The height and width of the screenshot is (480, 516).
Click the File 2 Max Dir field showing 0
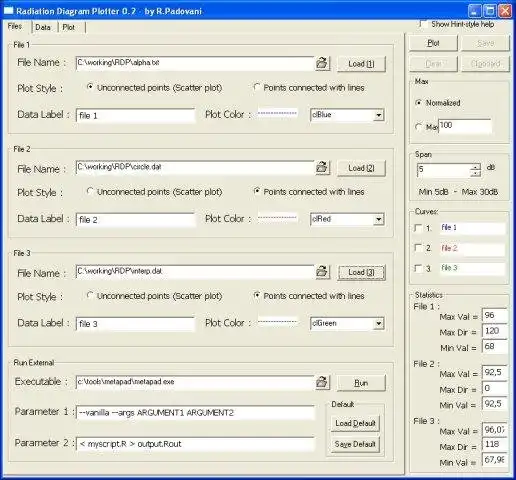[x=495, y=388]
